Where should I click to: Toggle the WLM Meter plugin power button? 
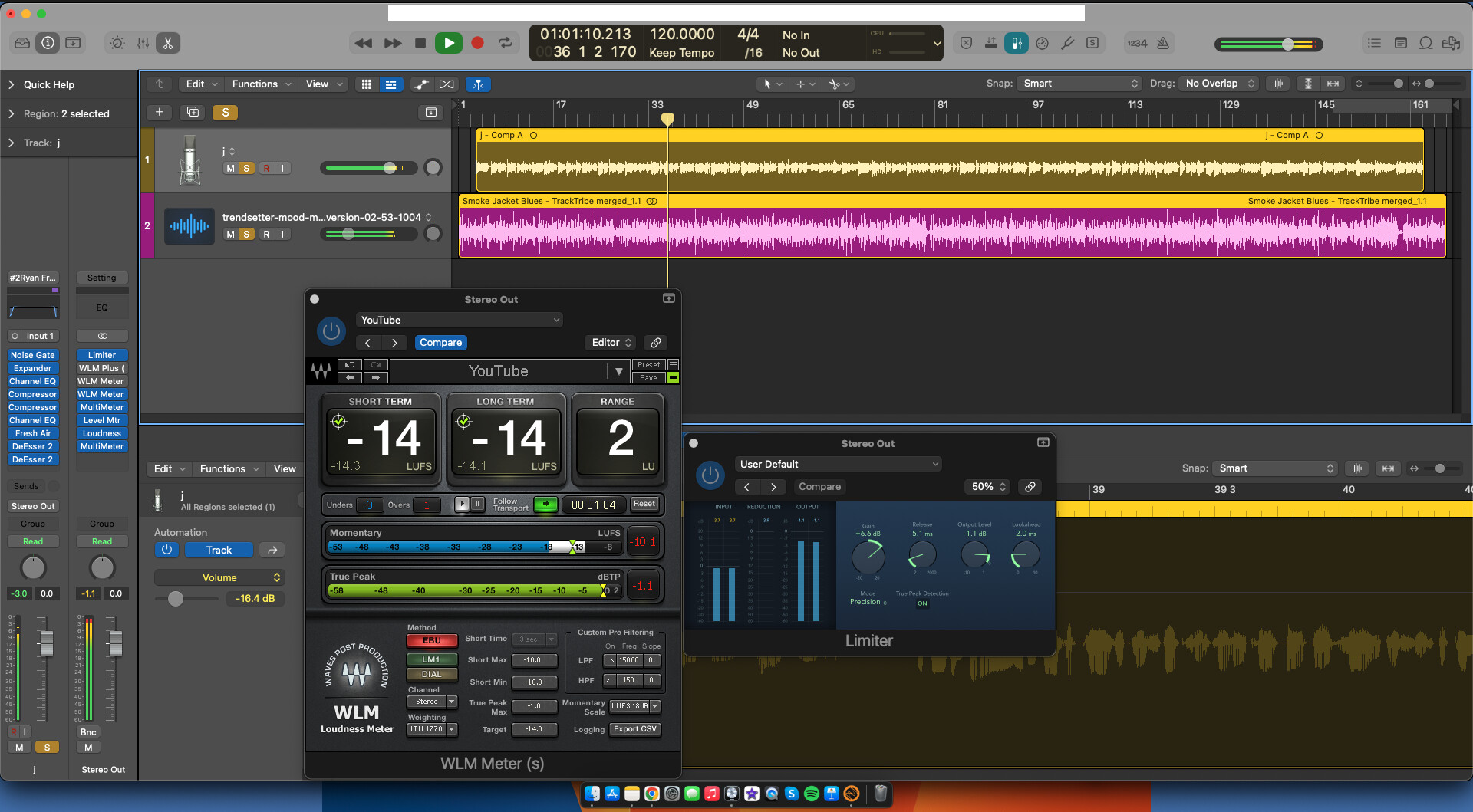click(331, 331)
